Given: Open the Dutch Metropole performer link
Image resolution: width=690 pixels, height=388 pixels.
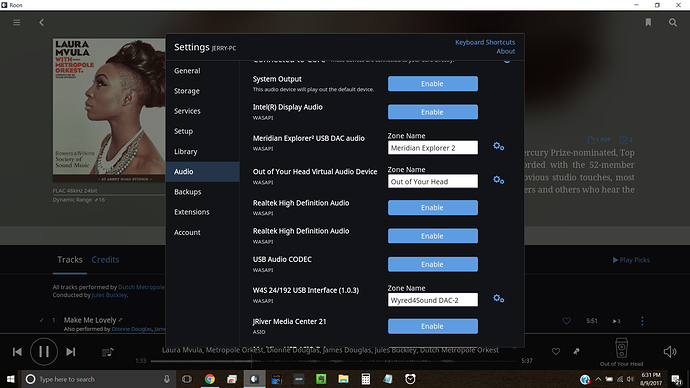Looking at the screenshot, I should click(141, 287).
